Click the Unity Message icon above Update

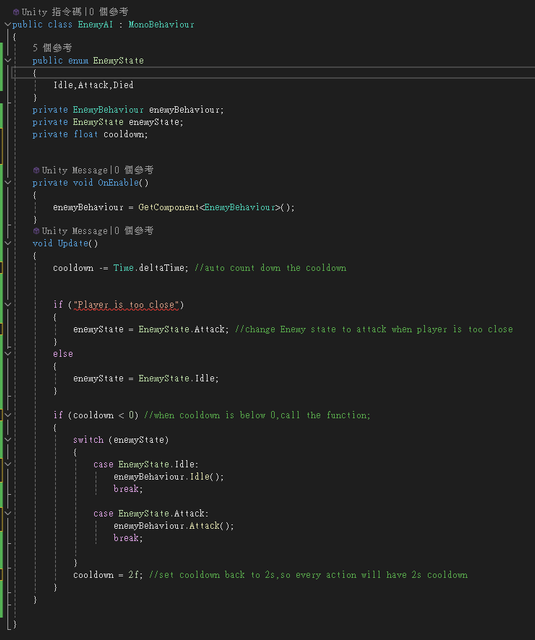[x=36, y=231]
